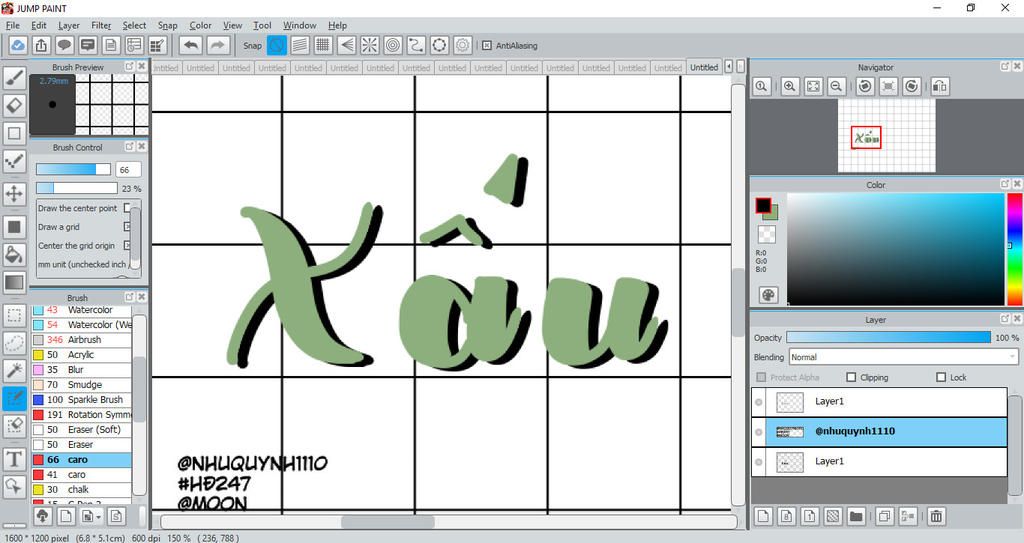The width and height of the screenshot is (1024, 543).
Task: Delete layer with the trash icon
Action: (936, 516)
